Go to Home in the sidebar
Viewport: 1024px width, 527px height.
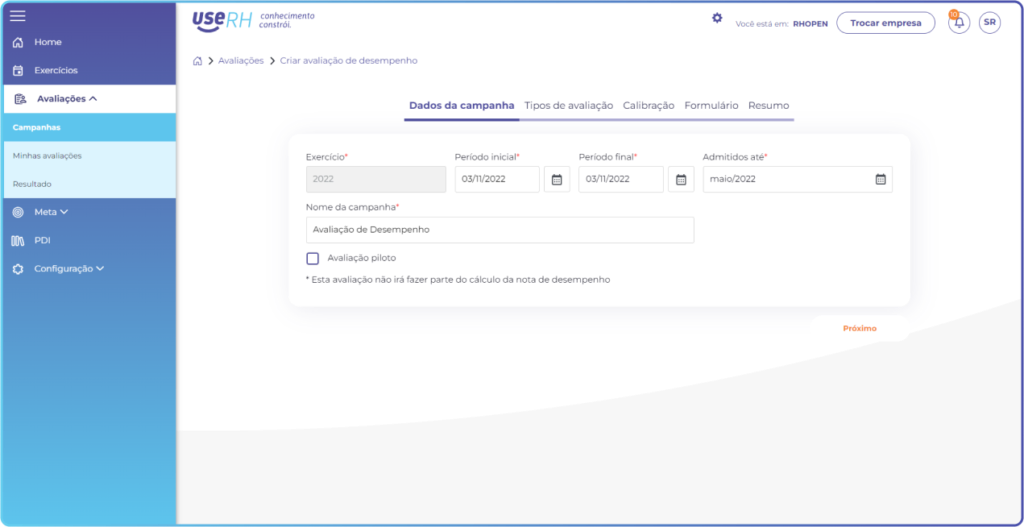48,42
